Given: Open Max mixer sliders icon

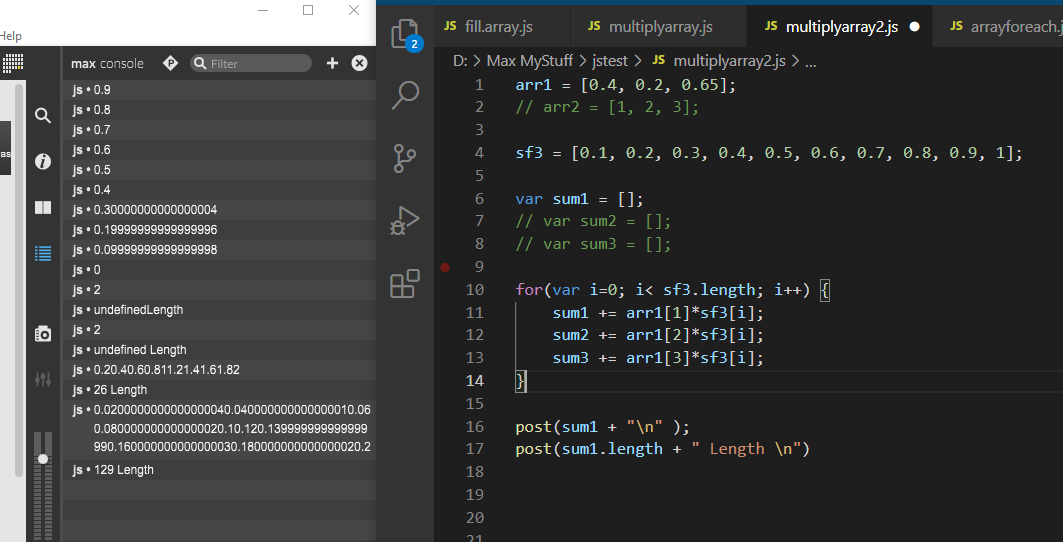Looking at the screenshot, I should (43, 379).
